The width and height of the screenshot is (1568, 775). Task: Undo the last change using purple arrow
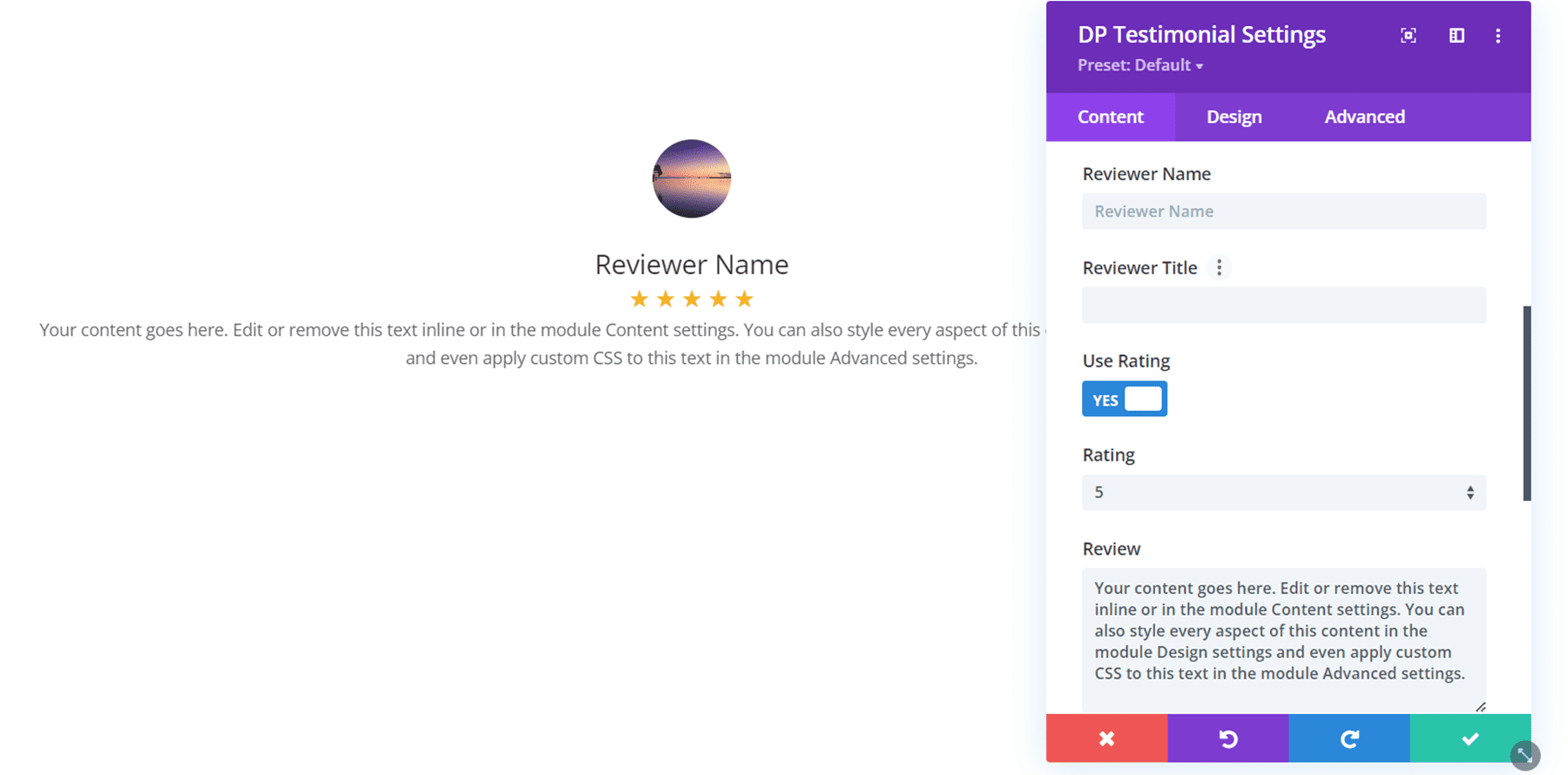1227,738
